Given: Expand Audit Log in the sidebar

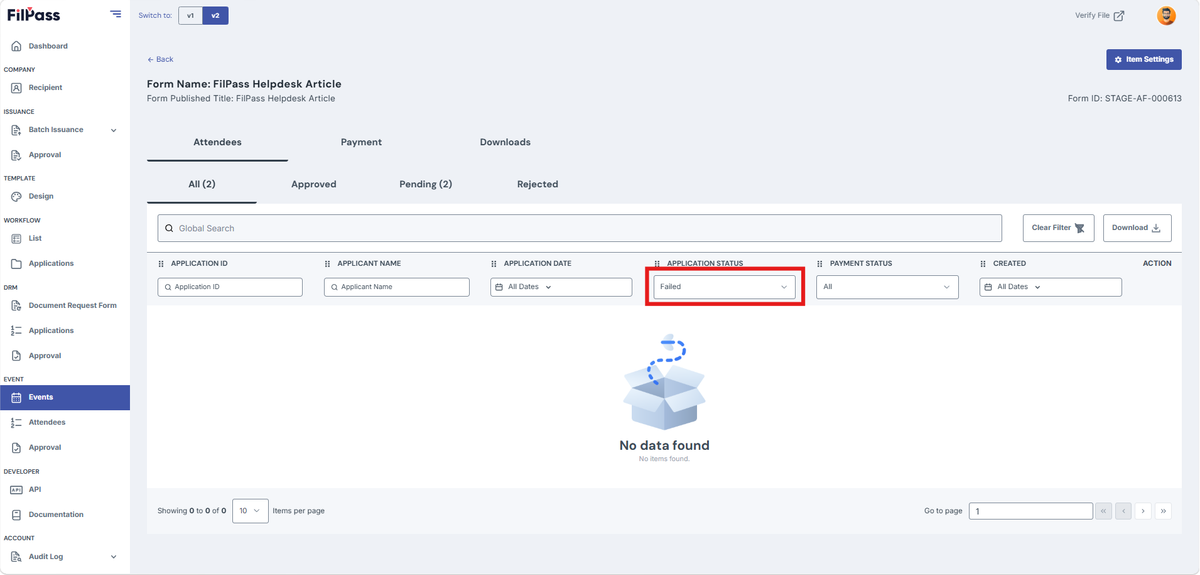Looking at the screenshot, I should pos(65,557).
